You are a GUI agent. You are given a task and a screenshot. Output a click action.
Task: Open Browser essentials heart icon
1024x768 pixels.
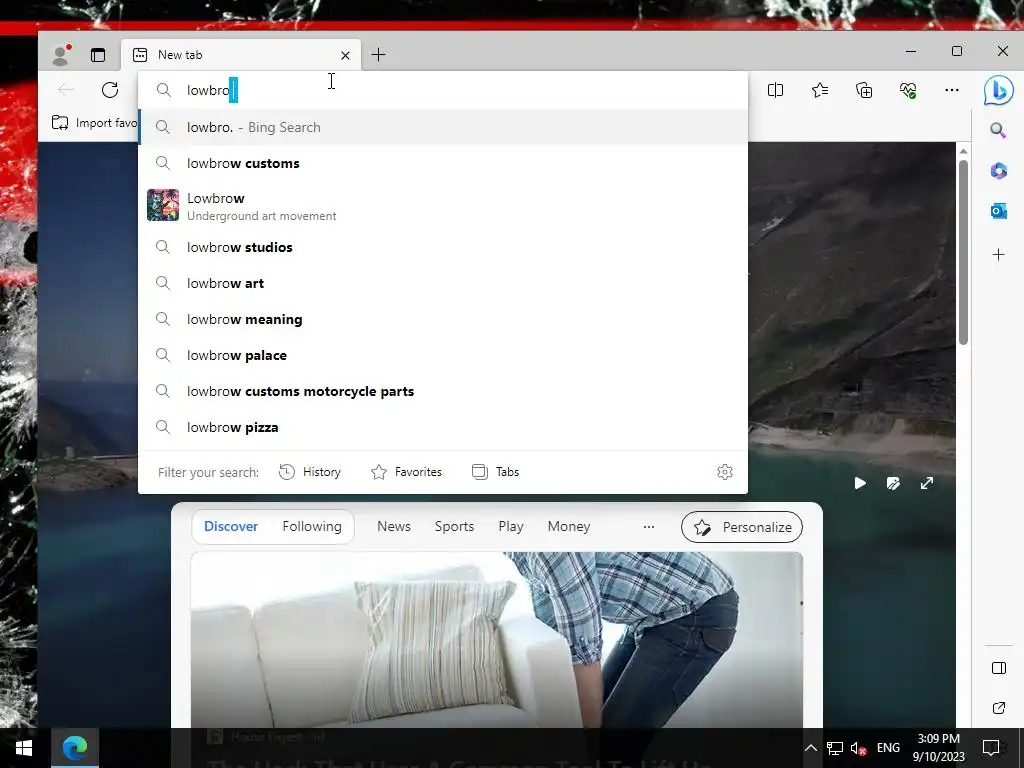[x=908, y=90]
